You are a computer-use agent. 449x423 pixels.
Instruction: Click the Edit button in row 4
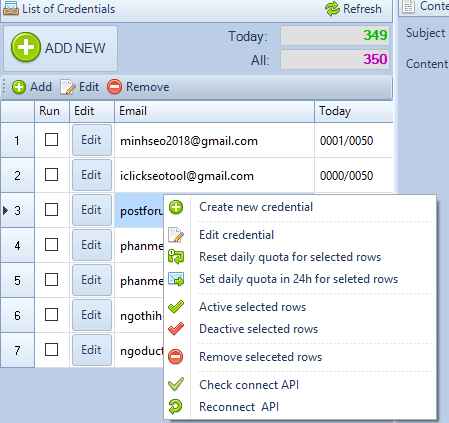[x=92, y=245]
